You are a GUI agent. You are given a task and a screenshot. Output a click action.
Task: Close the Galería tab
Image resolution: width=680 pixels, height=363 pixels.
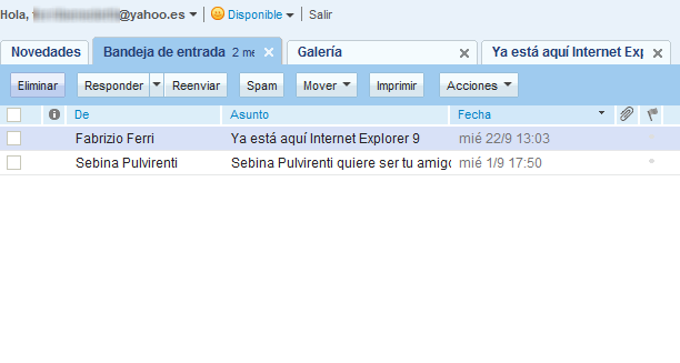(x=464, y=53)
